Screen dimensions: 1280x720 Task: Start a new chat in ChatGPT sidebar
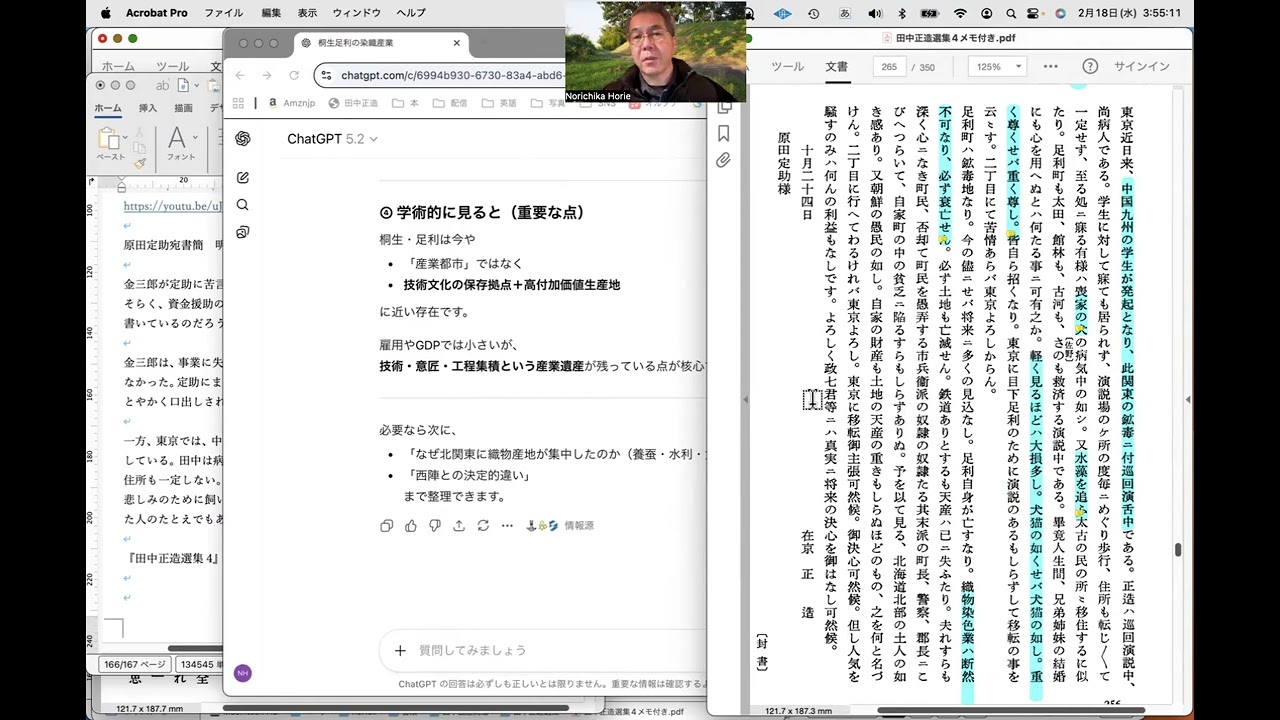(x=242, y=177)
